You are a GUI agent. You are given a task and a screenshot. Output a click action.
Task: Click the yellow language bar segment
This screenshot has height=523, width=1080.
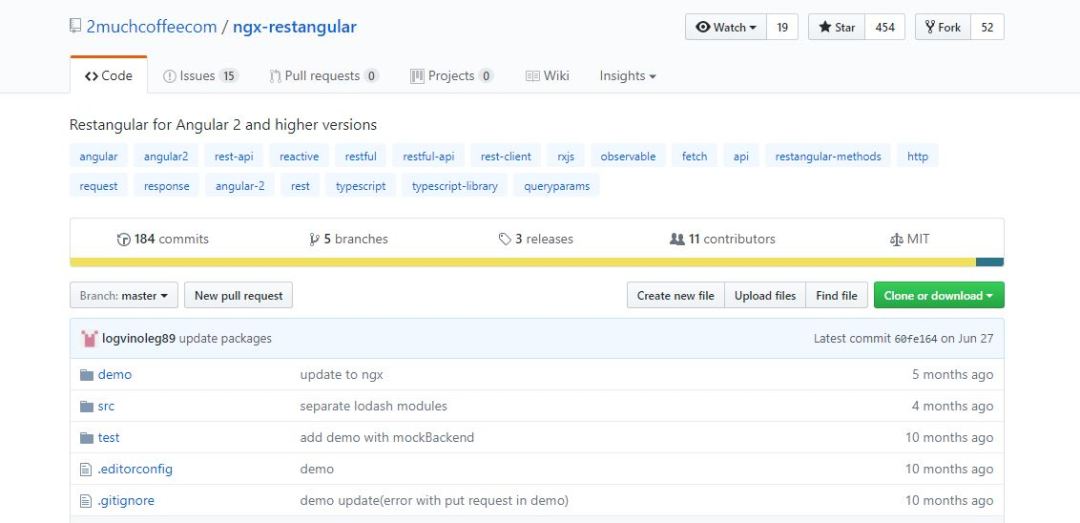click(x=522, y=262)
